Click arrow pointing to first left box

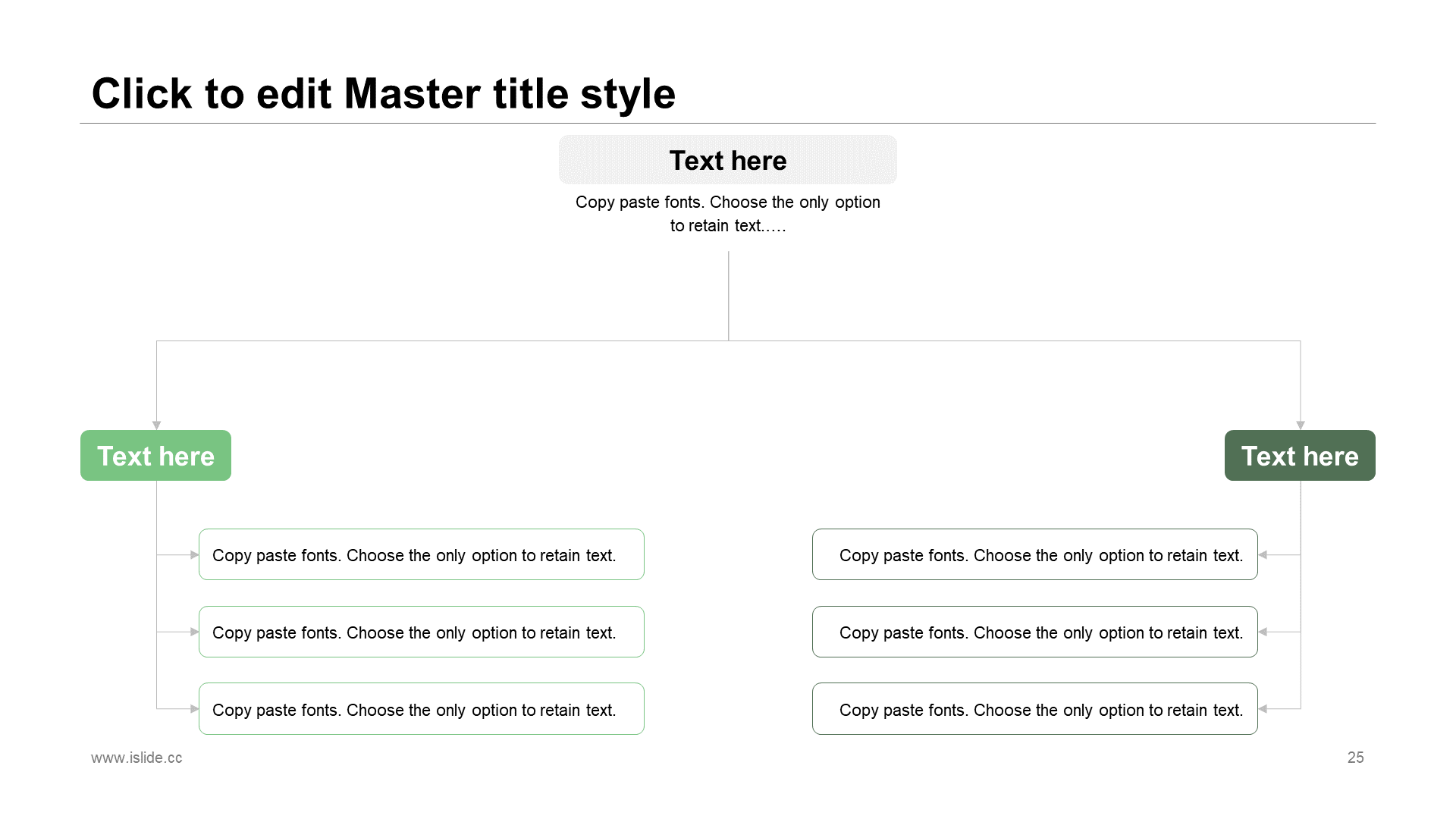pos(194,555)
